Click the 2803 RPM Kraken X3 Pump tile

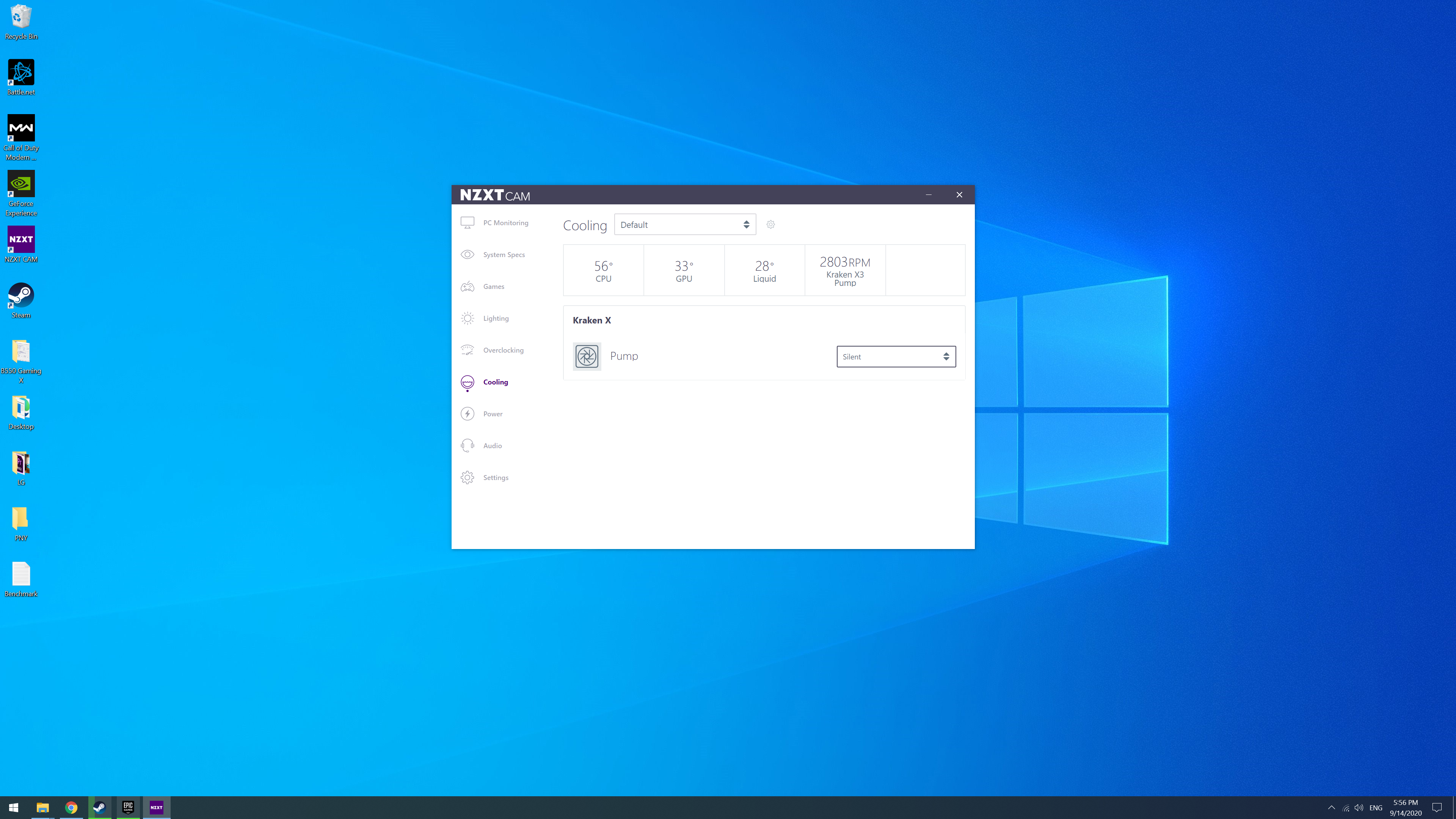845,270
